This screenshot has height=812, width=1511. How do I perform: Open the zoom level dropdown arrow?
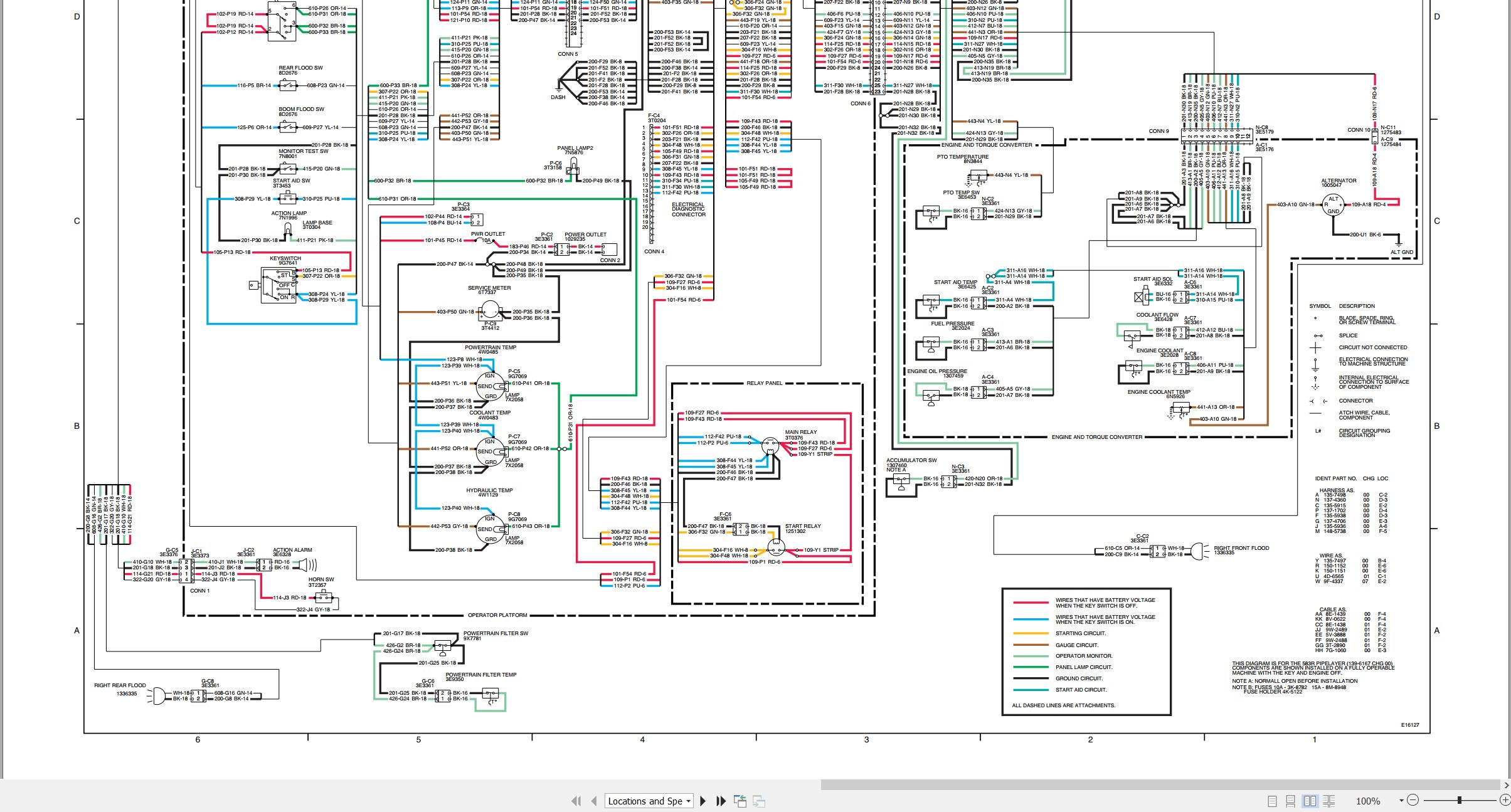[x=1401, y=801]
